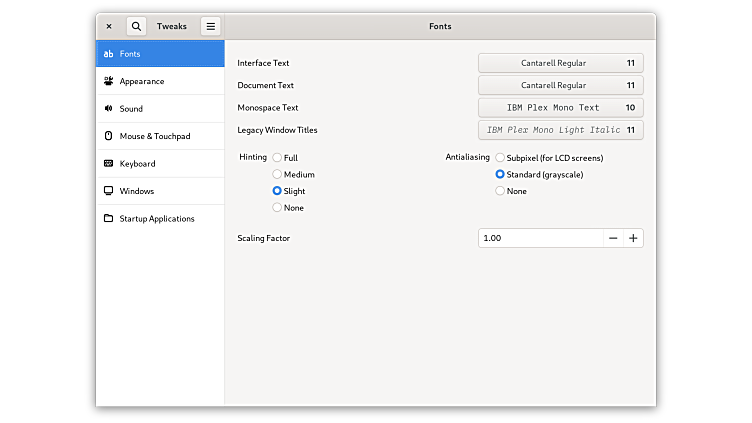
Task: Open the search icon in header
Action: coord(136,26)
